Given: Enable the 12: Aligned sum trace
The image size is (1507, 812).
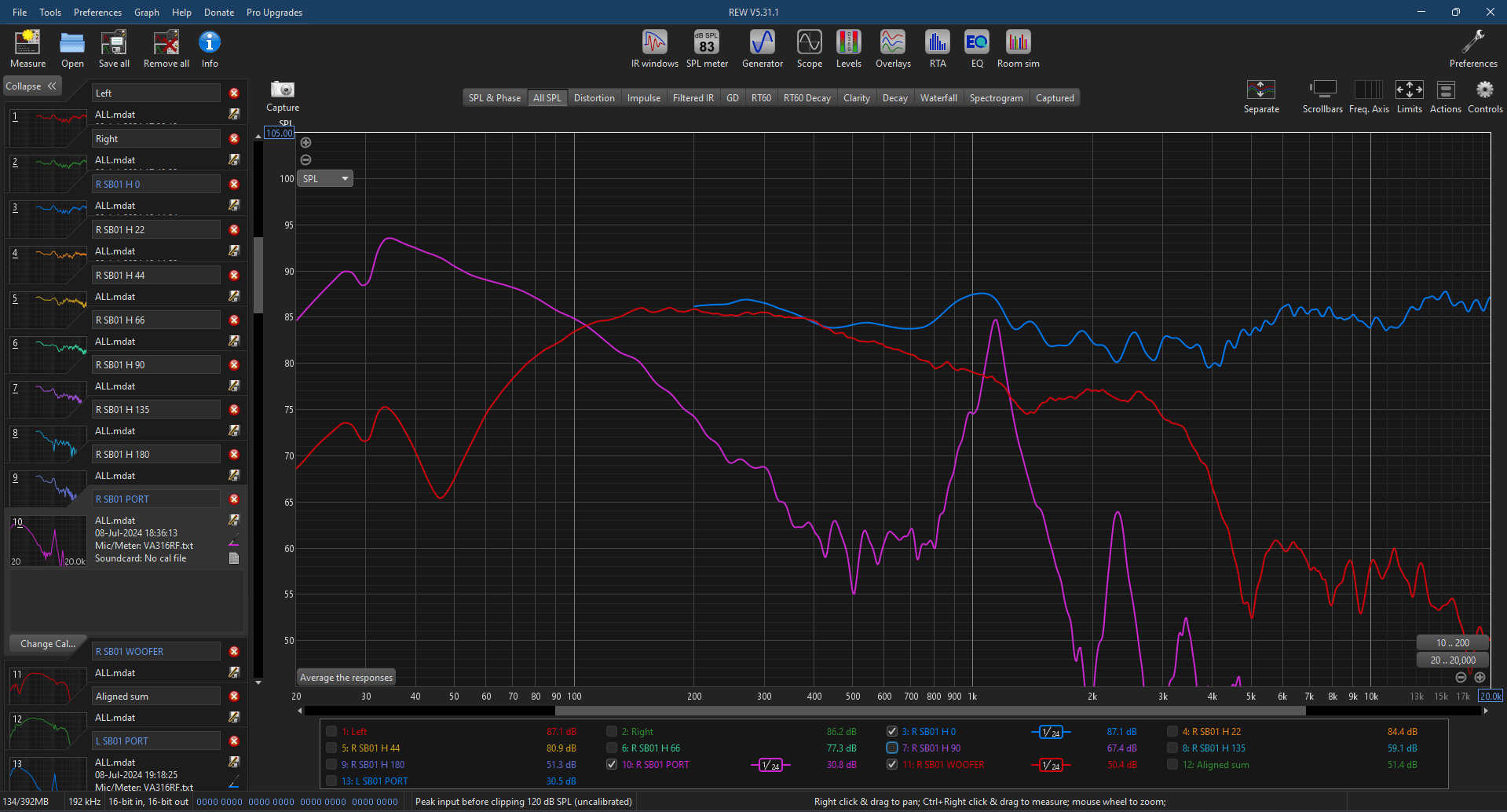Looking at the screenshot, I should click(1172, 764).
